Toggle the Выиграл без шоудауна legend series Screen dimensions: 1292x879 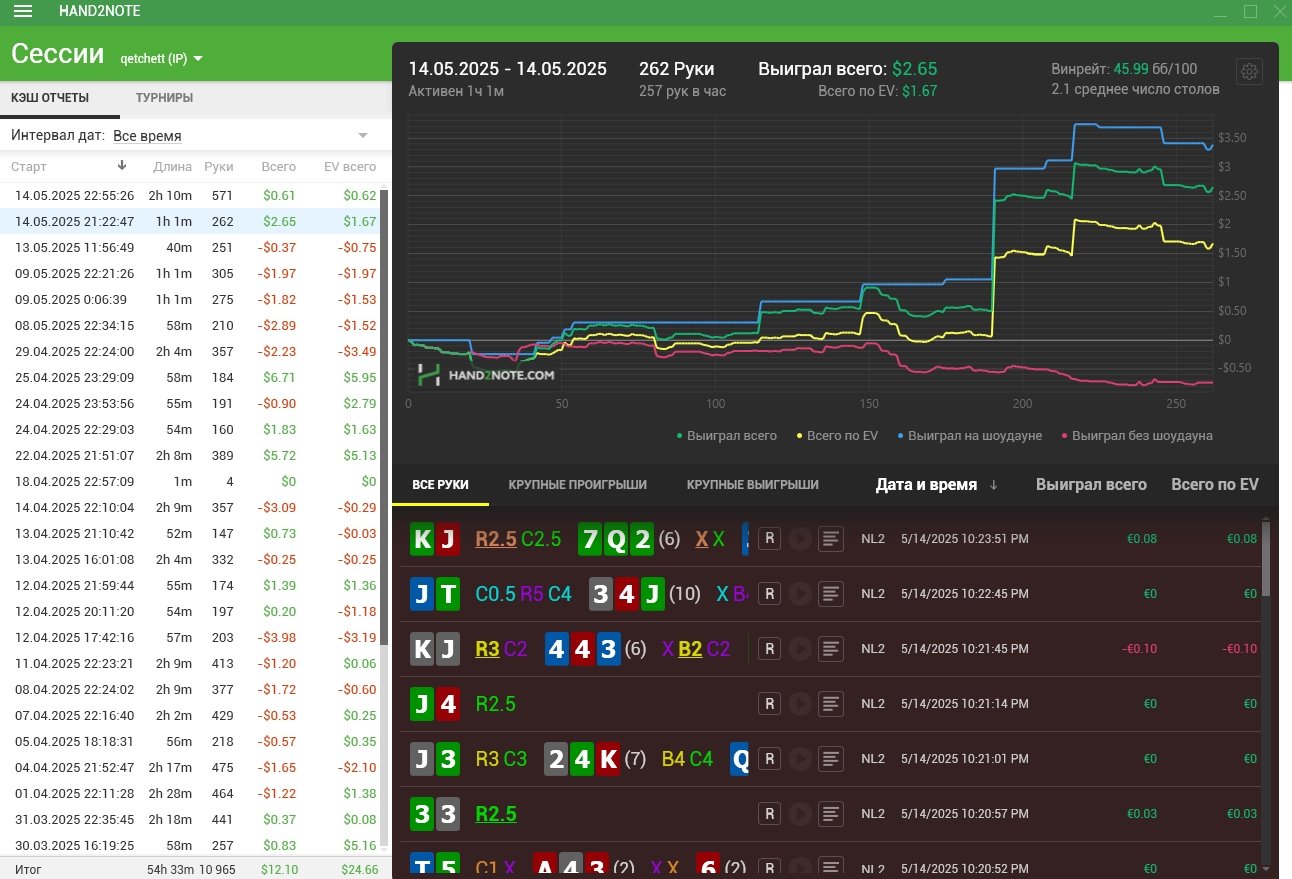1136,435
